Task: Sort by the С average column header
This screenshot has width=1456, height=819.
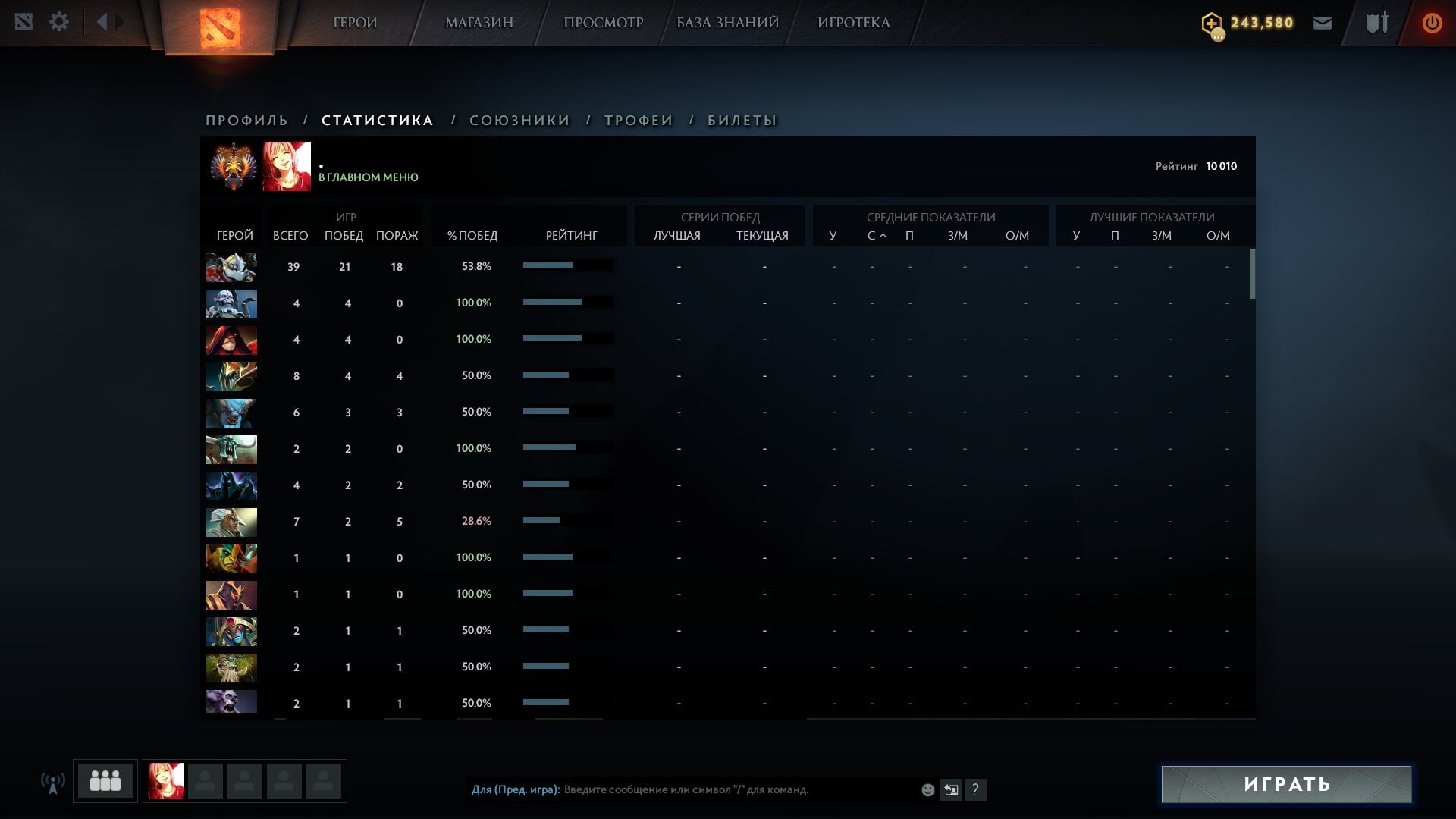Action: coord(872,236)
